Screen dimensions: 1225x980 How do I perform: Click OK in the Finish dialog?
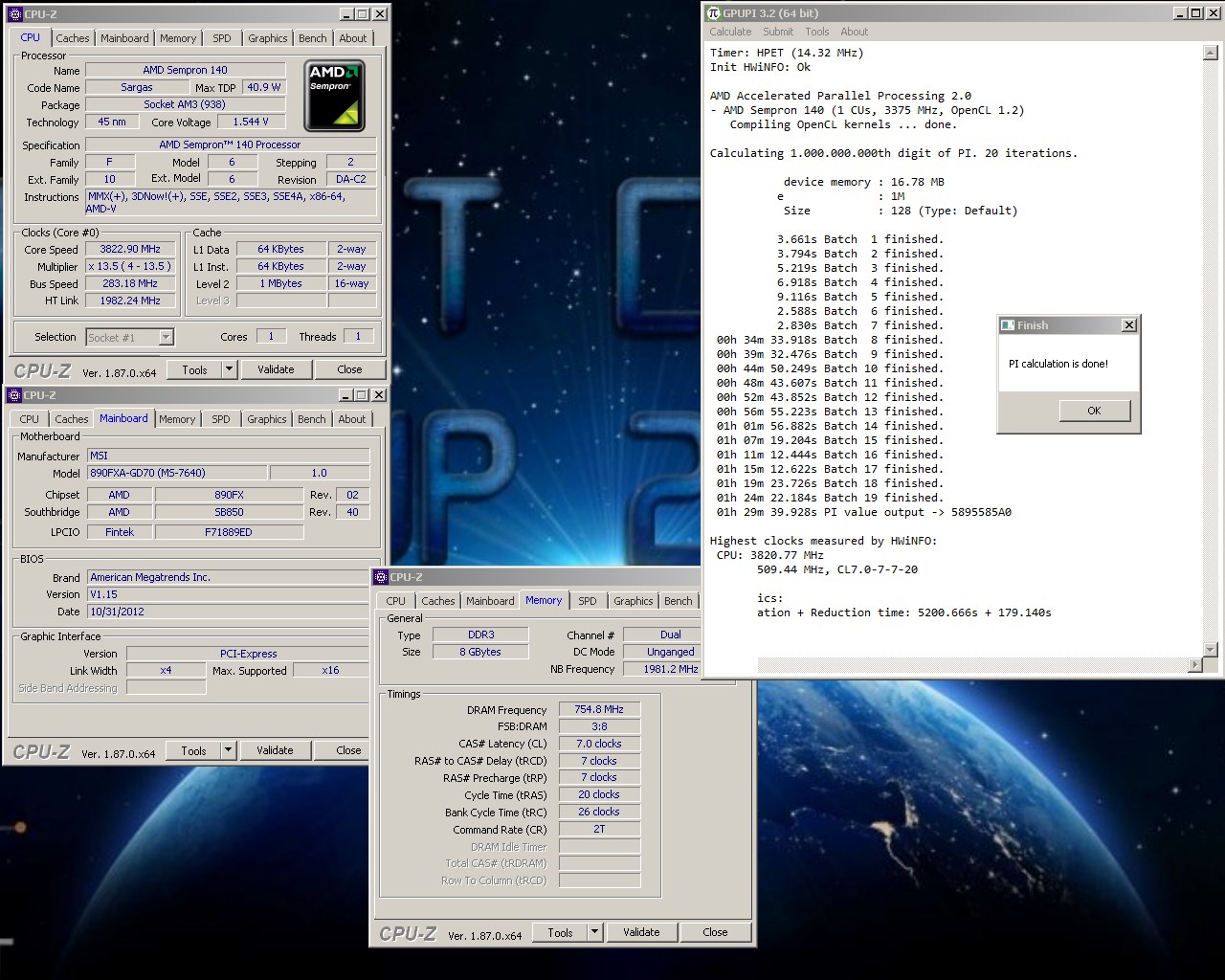click(x=1095, y=411)
